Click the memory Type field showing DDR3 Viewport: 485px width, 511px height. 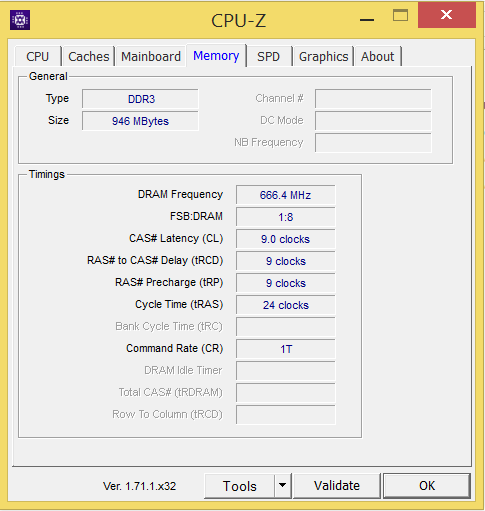[x=140, y=99]
